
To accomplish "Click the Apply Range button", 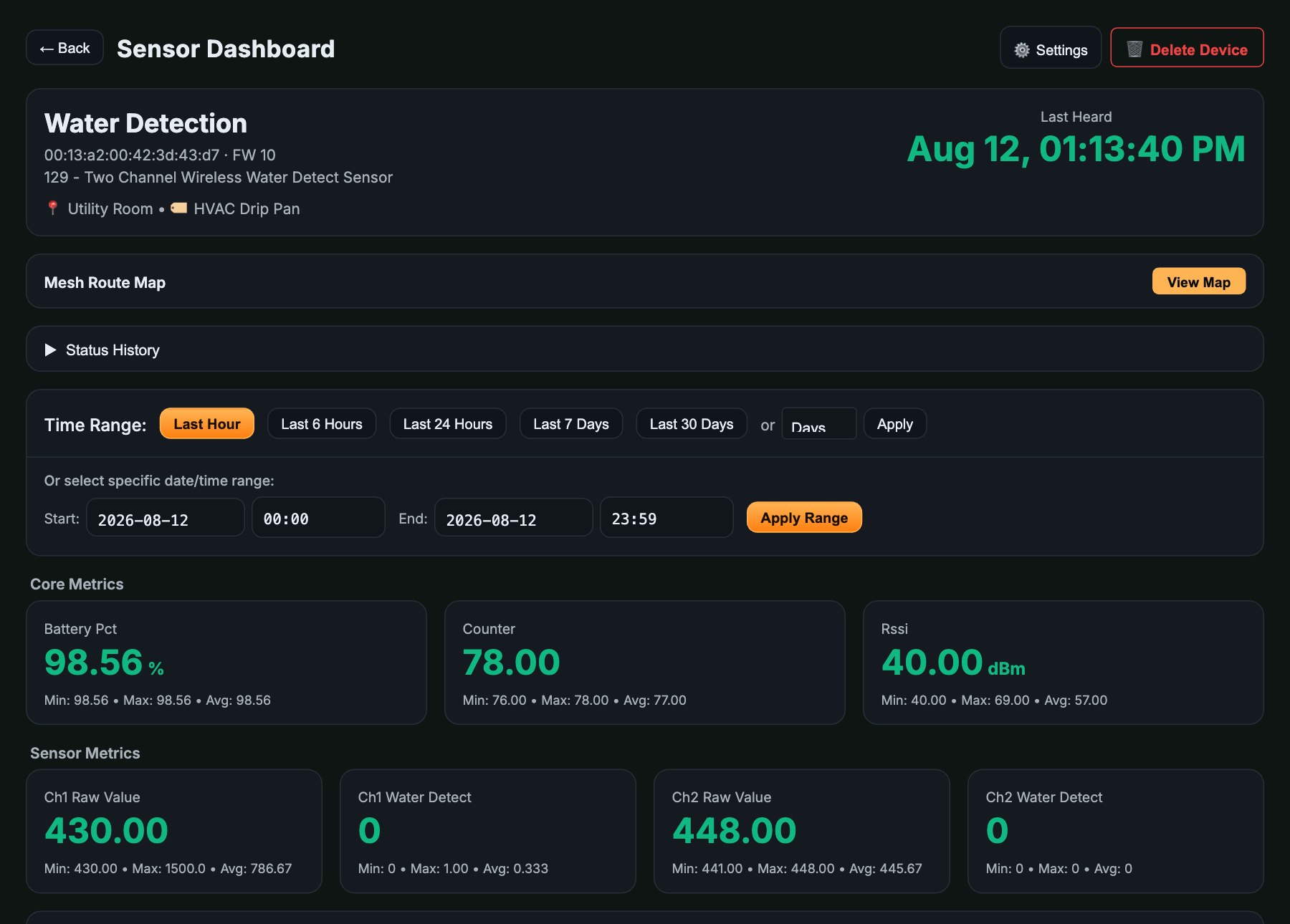I will (804, 517).
